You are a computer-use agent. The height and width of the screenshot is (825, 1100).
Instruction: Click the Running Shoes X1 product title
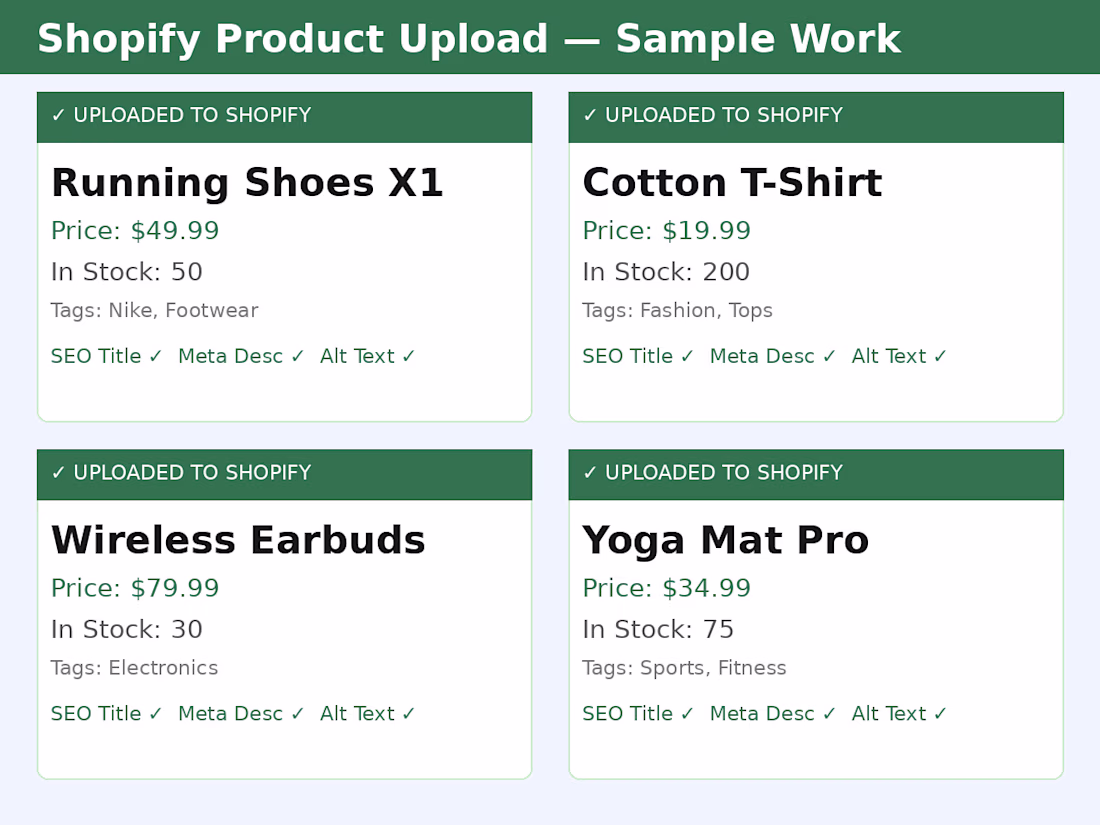coord(247,184)
